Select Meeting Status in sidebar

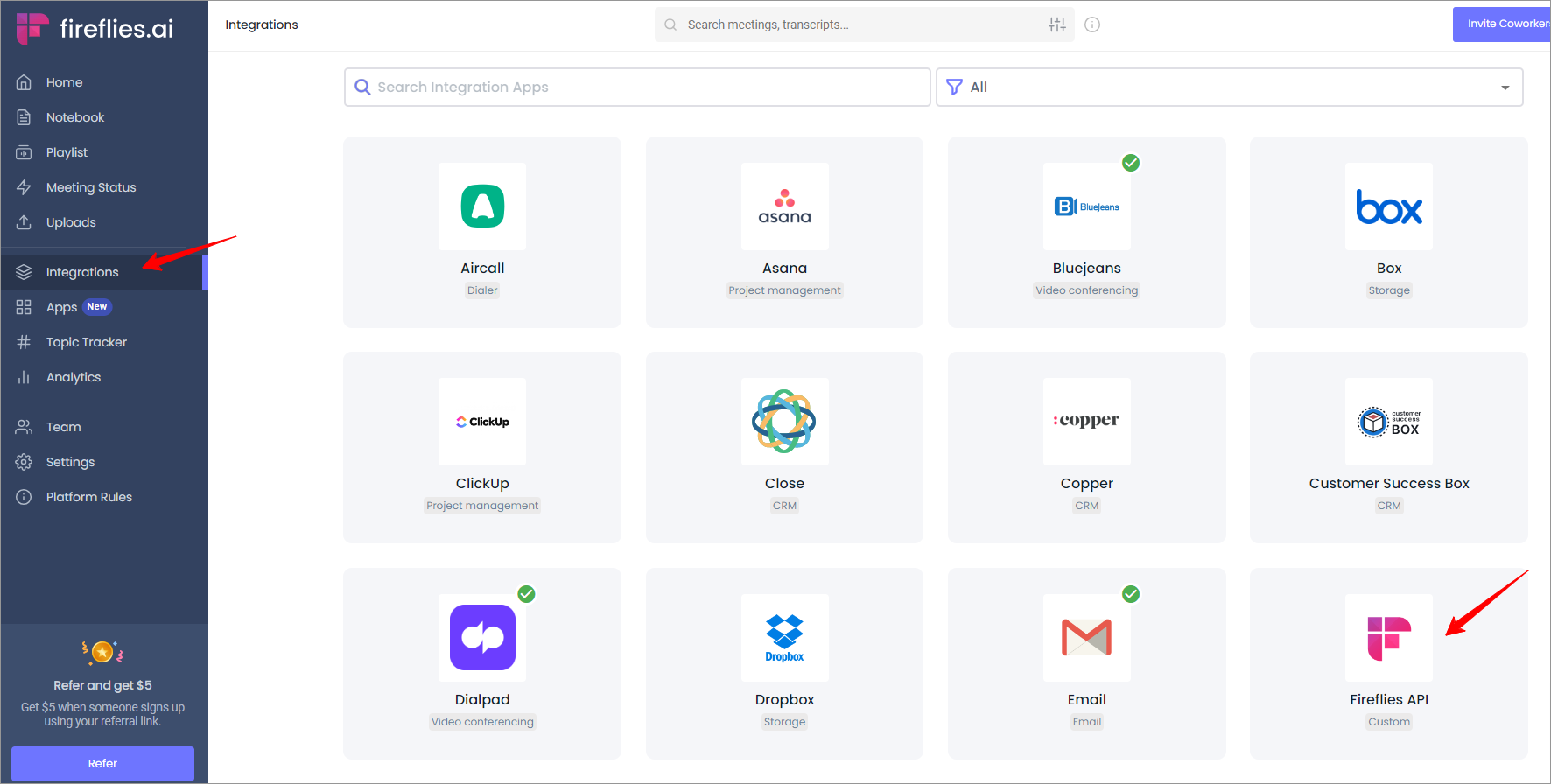(91, 187)
